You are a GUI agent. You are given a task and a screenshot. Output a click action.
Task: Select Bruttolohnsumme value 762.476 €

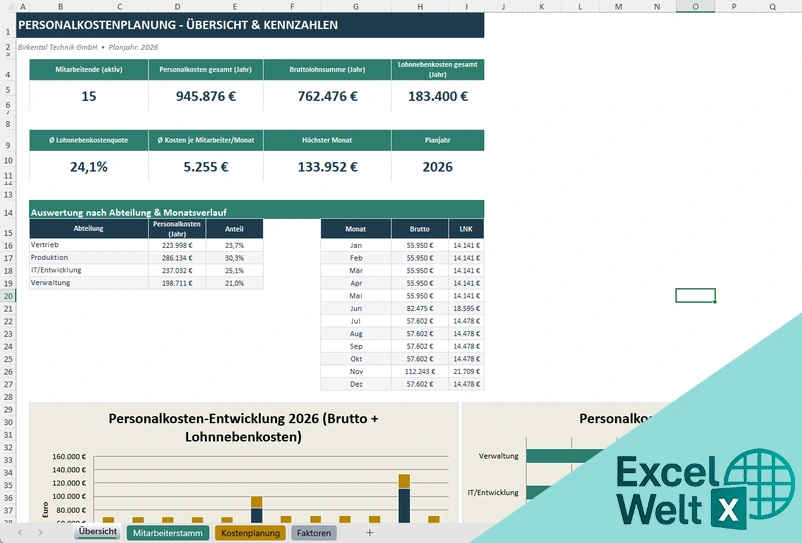(x=327, y=96)
